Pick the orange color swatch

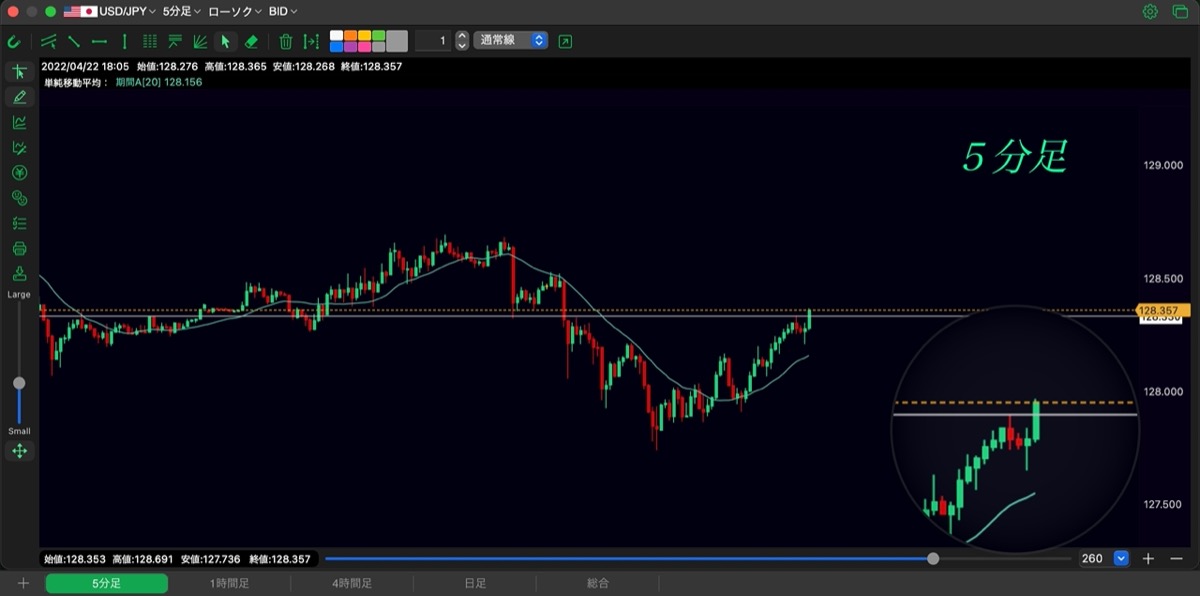coord(350,35)
